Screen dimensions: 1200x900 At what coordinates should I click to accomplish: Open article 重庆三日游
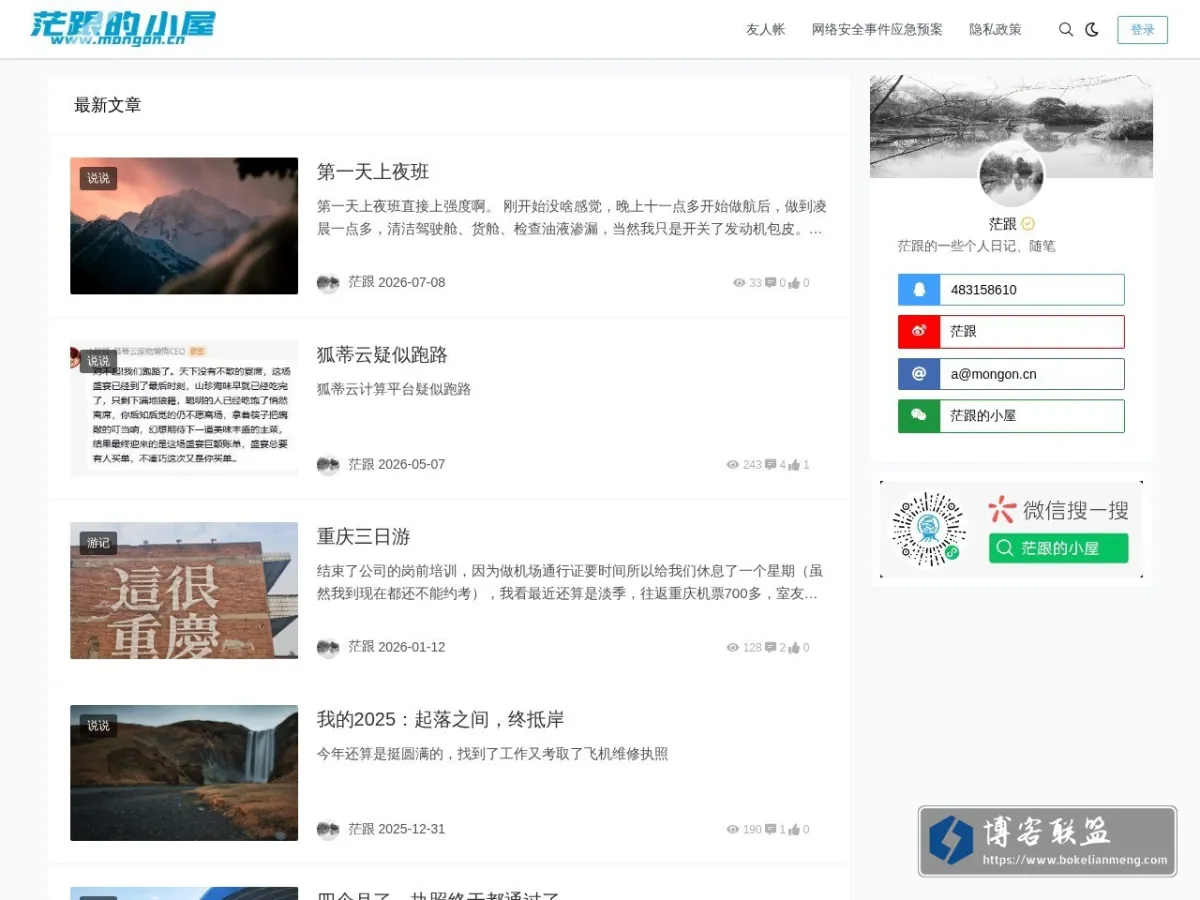363,537
